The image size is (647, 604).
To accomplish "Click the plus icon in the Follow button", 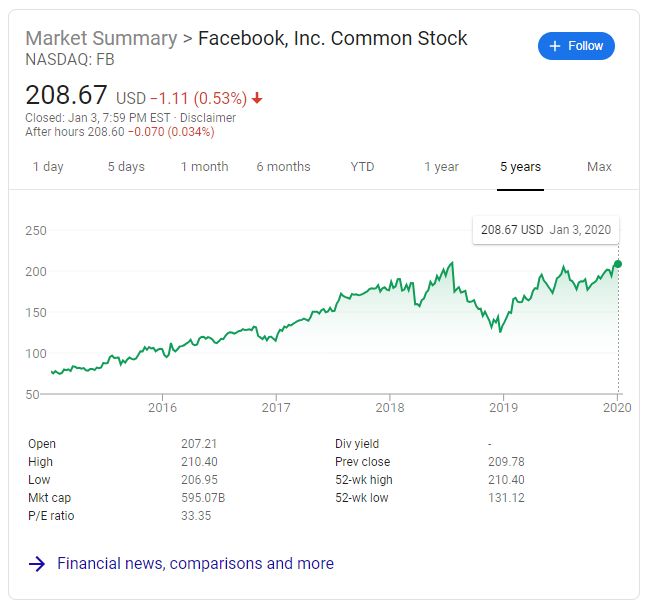I will 555,46.
